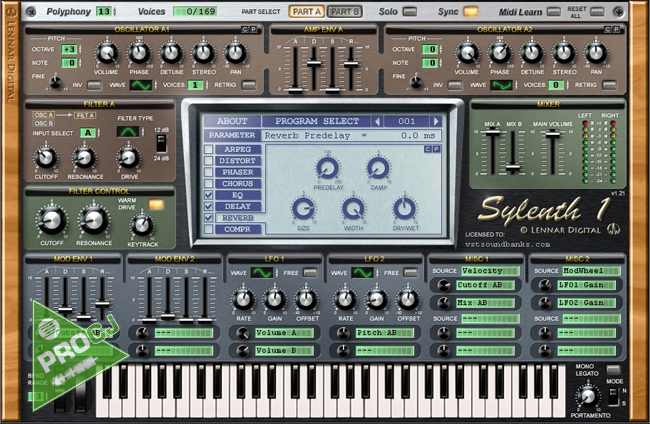Viewport: 650px width, 424px height.
Task: Toggle LFO 1 Free switch
Action: (x=310, y=273)
